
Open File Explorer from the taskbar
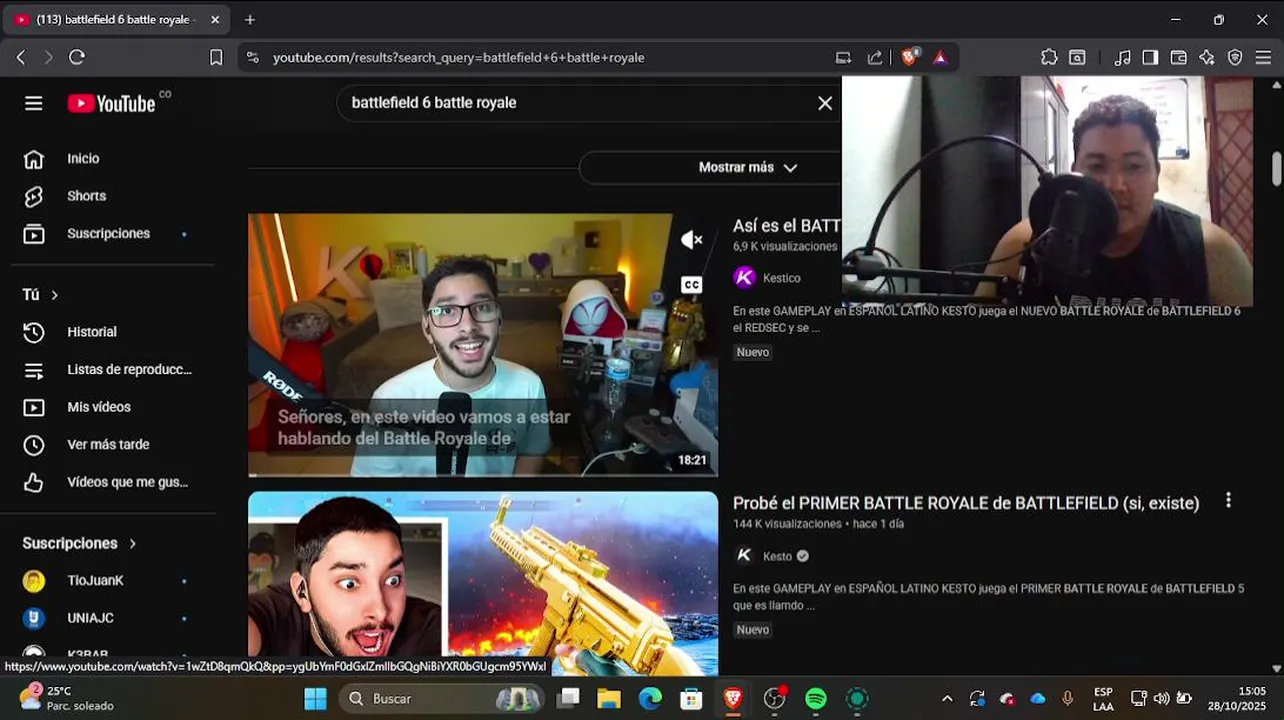609,698
